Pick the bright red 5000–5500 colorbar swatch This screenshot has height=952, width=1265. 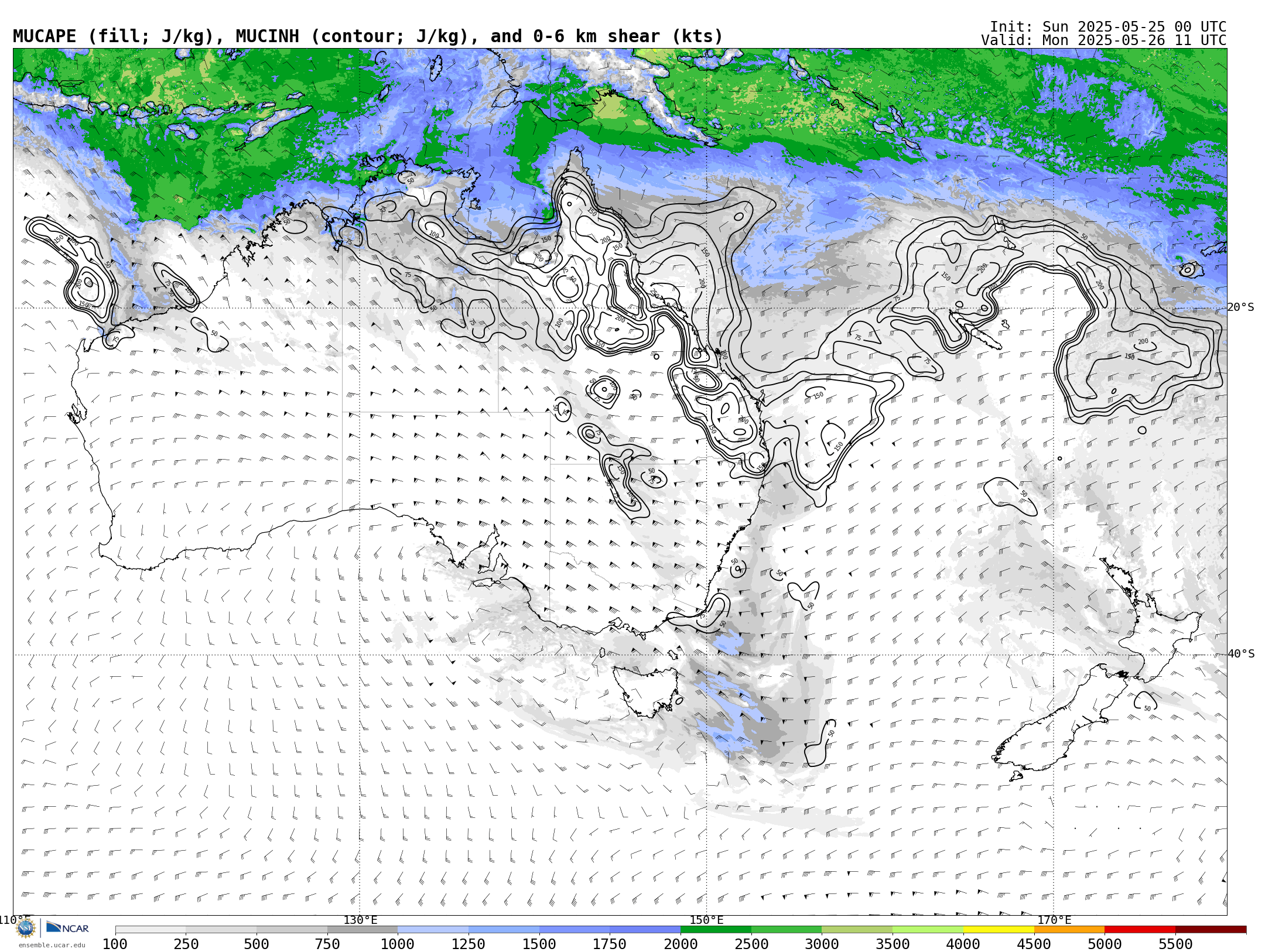click(1140, 929)
